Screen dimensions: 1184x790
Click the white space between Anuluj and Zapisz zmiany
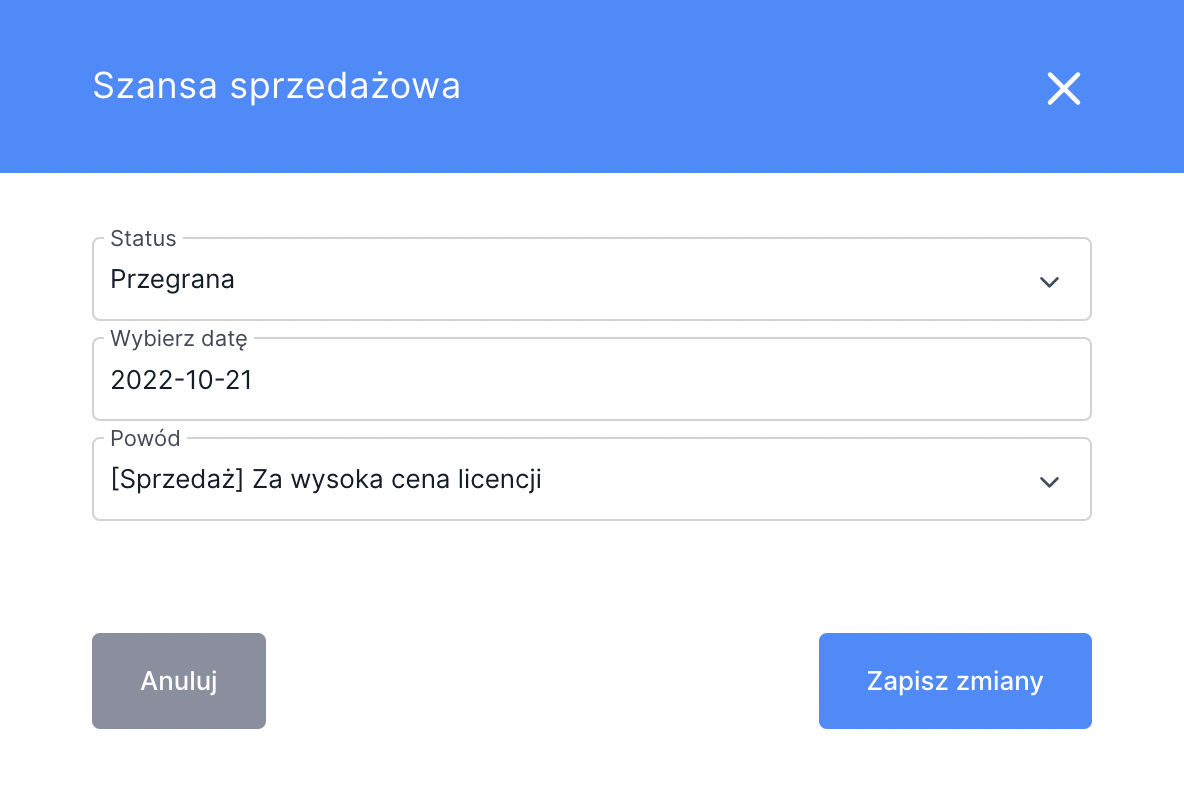540,681
